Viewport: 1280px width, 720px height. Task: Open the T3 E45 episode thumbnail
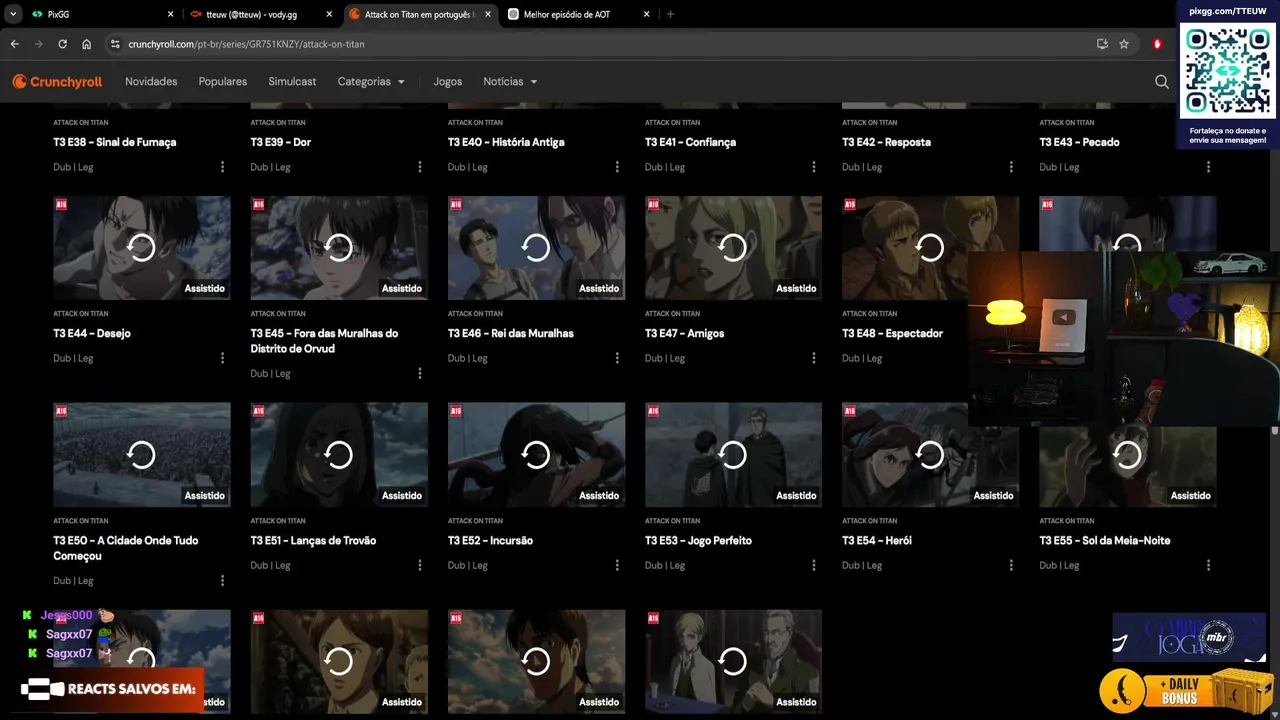(x=339, y=247)
